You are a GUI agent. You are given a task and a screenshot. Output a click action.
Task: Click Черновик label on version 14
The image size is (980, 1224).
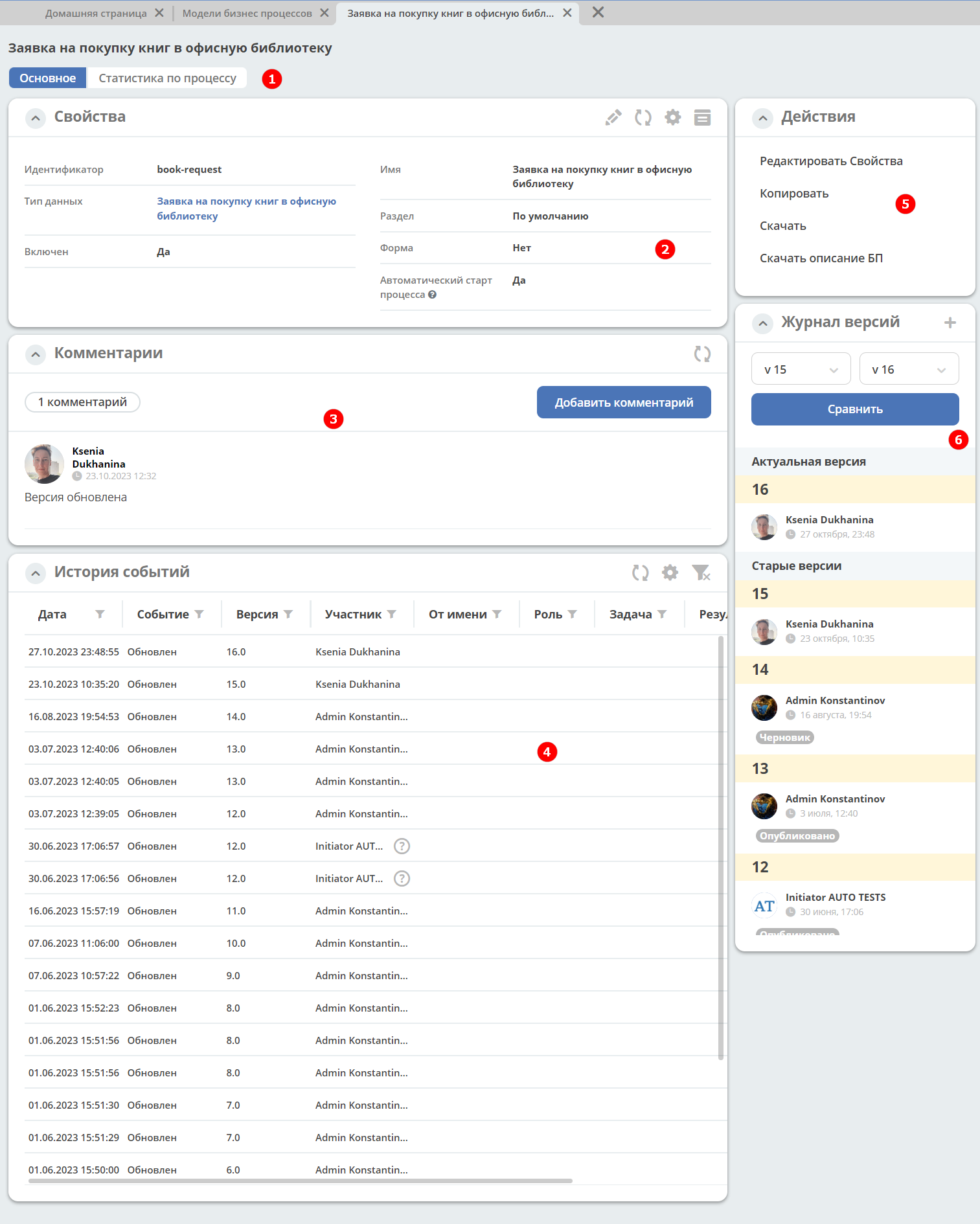784,738
